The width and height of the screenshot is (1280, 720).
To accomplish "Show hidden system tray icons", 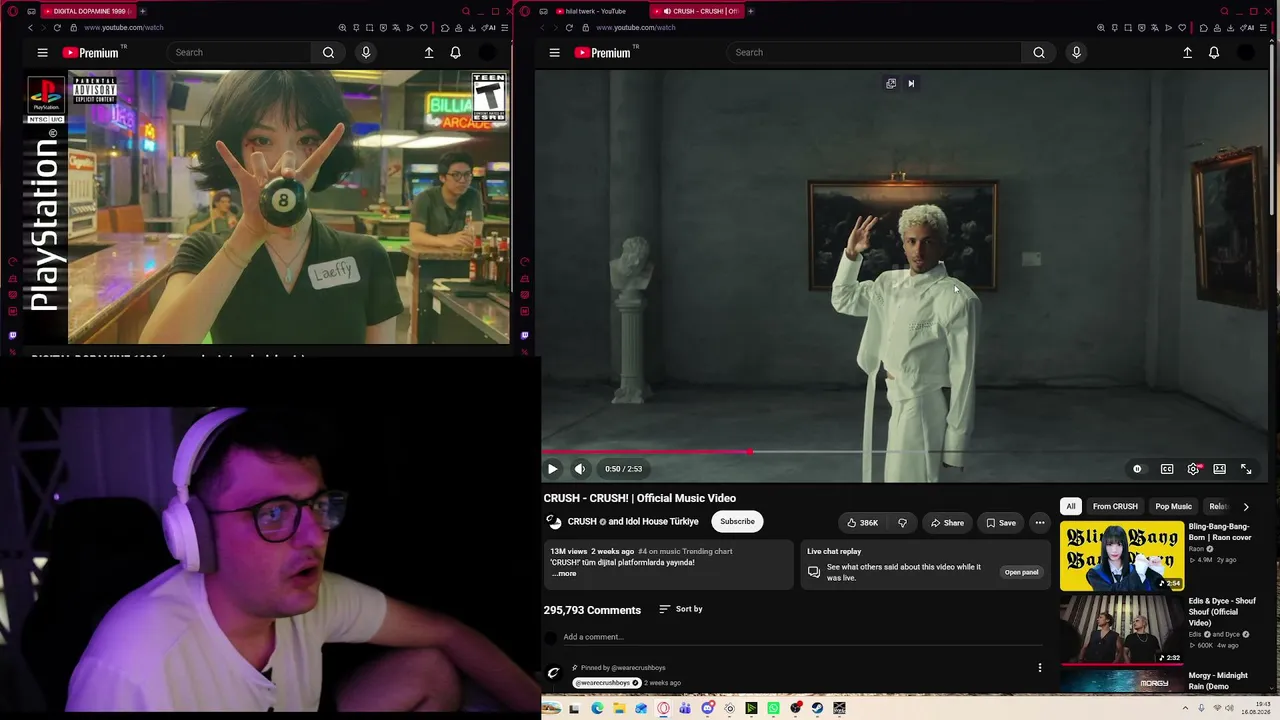I will [x=1187, y=708].
